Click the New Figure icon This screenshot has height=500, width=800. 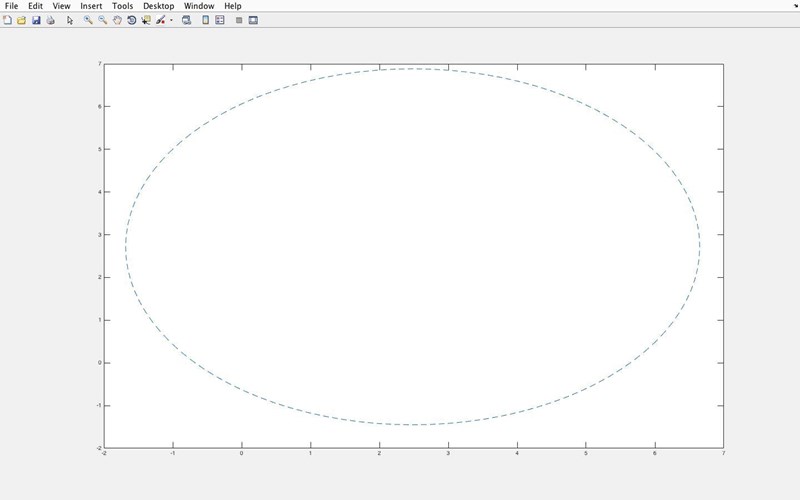(7, 20)
